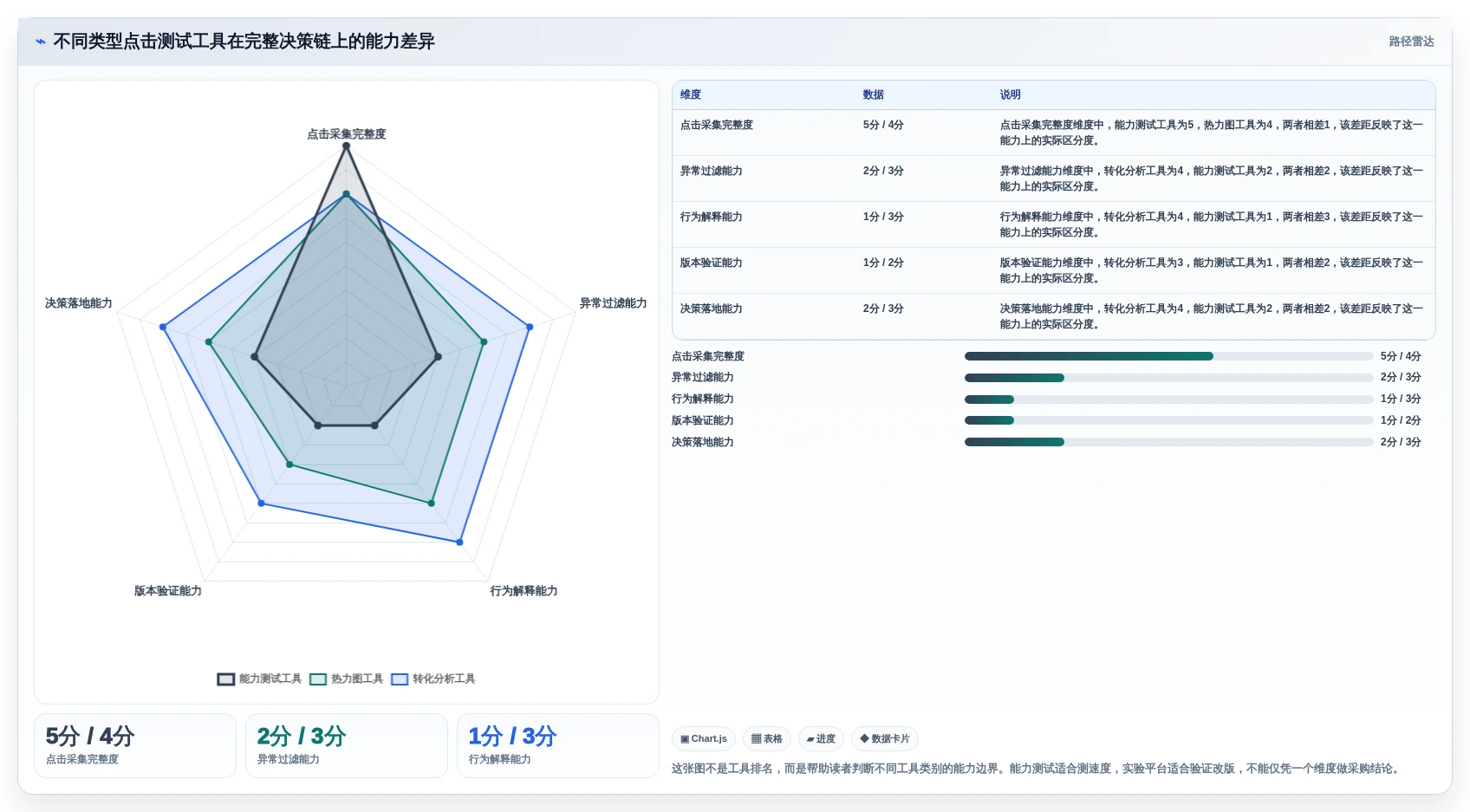Click the 转化分析工具 legend label

[444, 679]
